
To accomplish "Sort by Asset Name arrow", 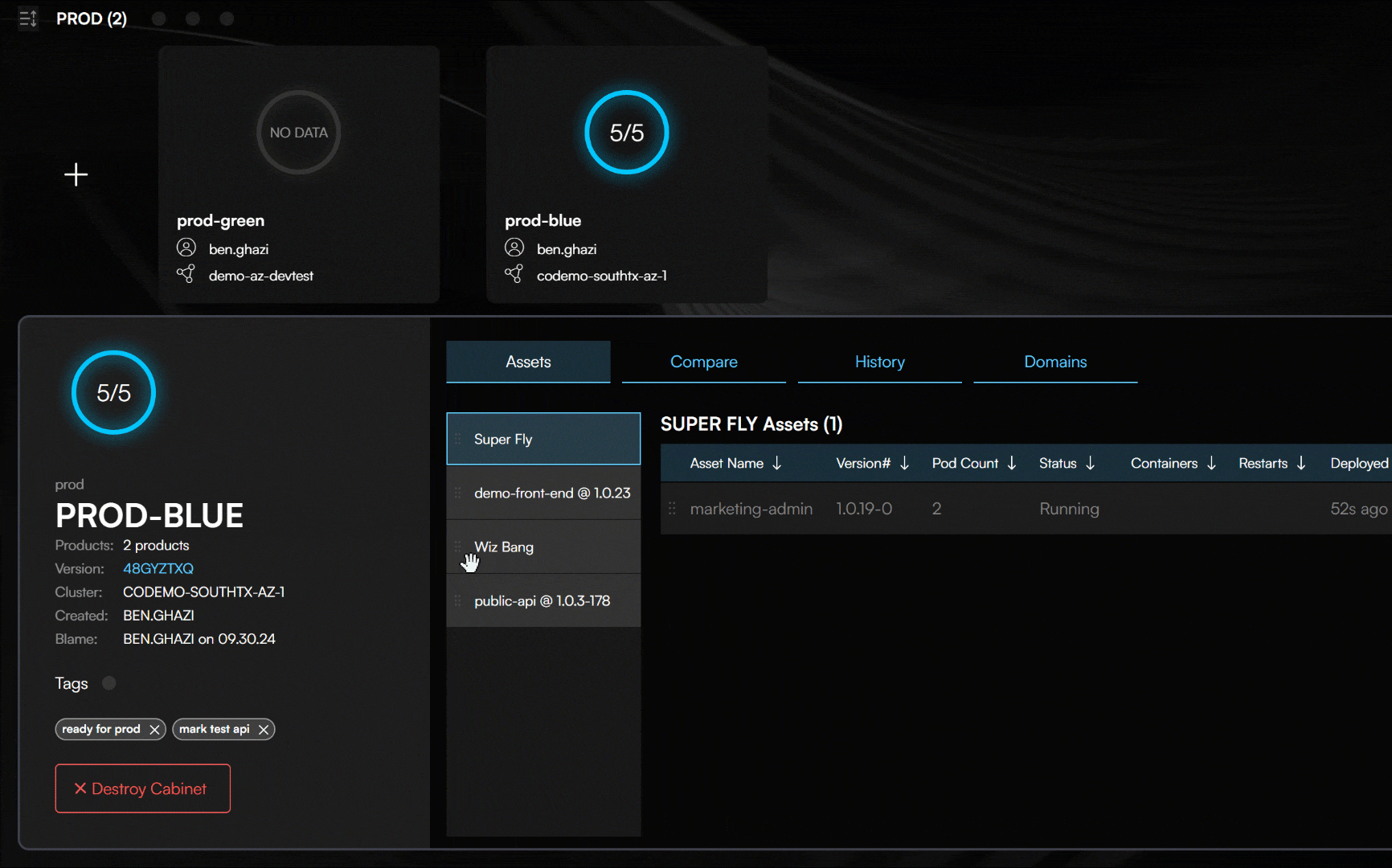I will coord(777,463).
